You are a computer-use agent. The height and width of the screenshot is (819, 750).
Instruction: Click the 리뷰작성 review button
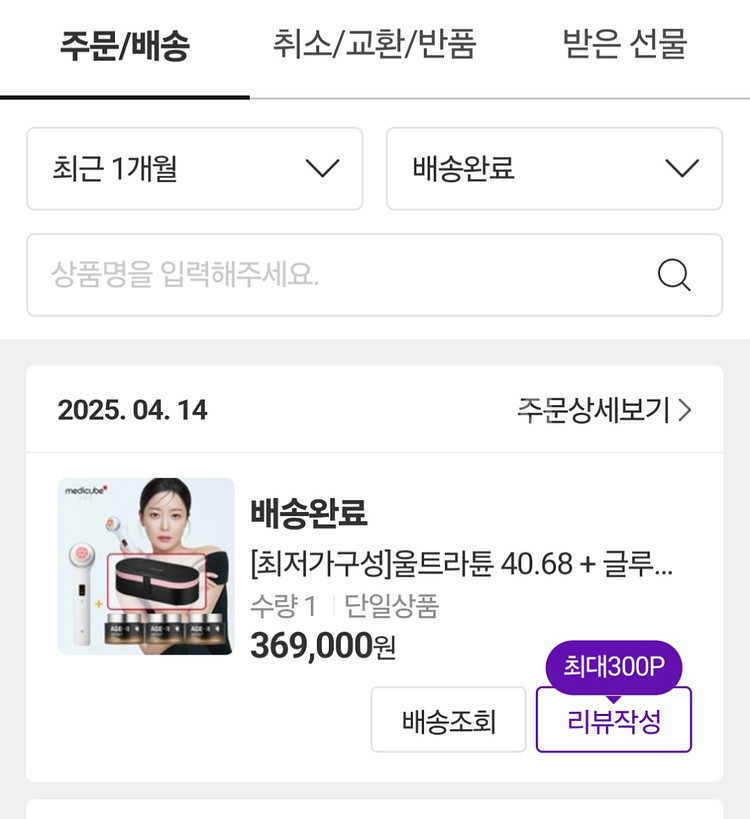614,720
